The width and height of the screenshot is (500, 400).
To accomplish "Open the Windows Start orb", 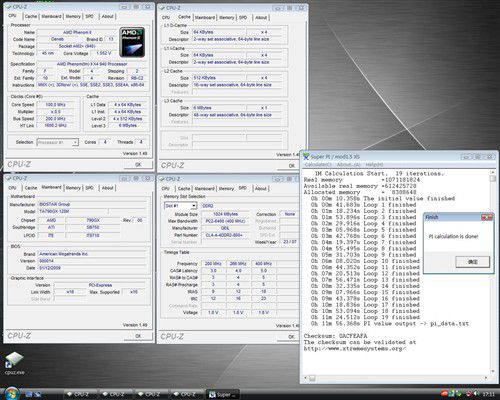I will (12, 394).
